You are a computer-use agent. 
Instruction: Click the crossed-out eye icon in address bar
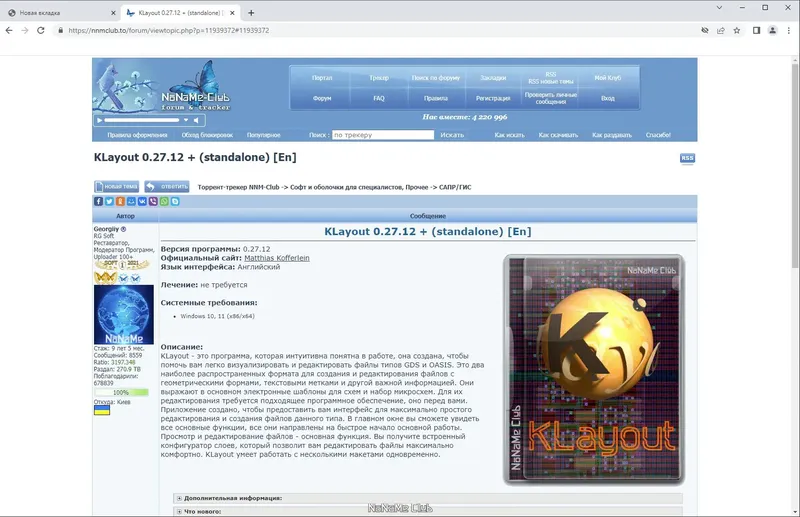pos(705,31)
